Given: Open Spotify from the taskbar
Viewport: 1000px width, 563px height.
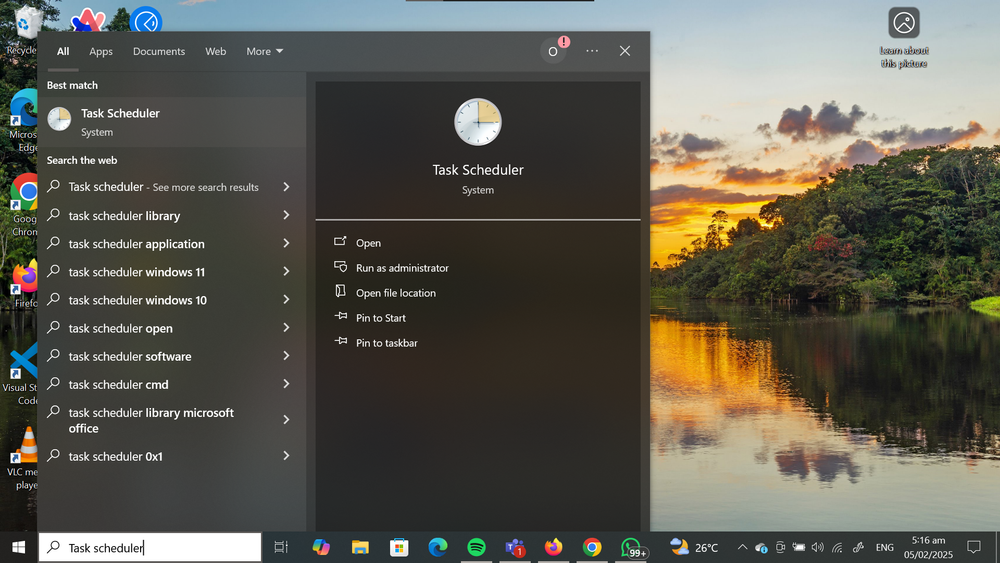Looking at the screenshot, I should (476, 547).
